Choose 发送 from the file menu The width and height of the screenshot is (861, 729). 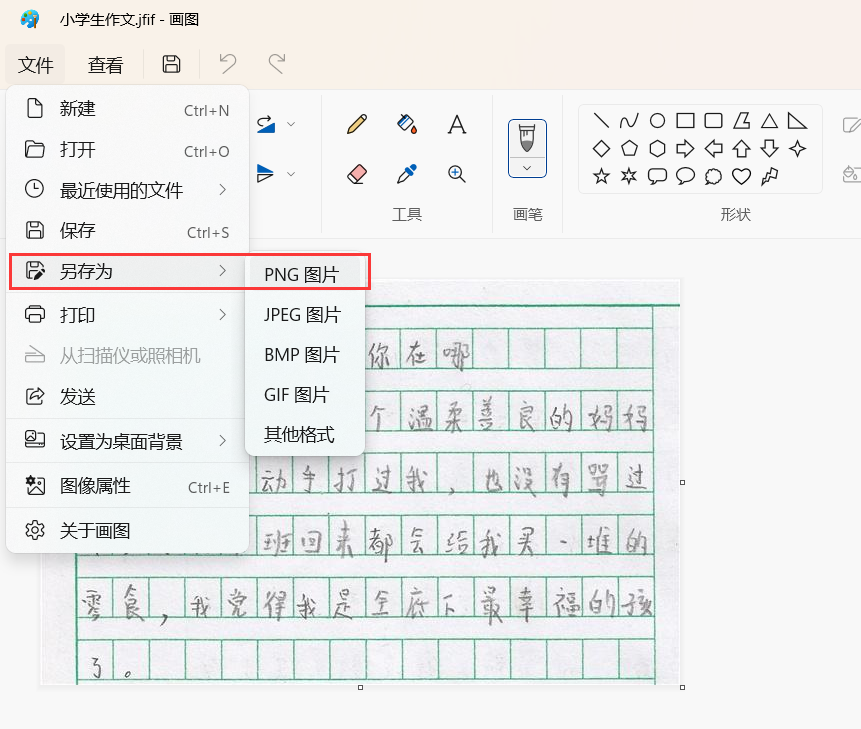tap(127, 396)
